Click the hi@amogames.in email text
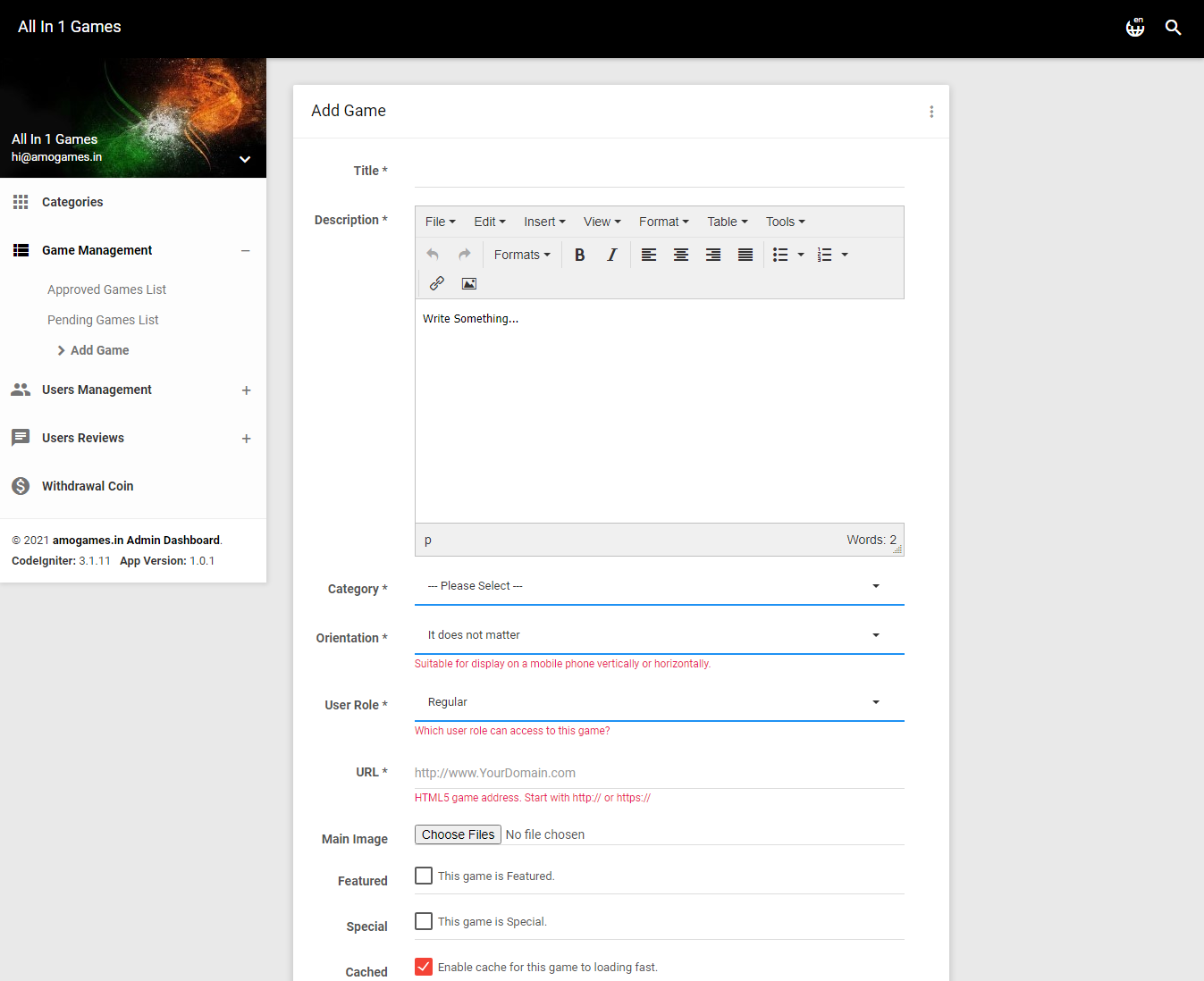Screen dimensions: 1204x981 coord(56,157)
